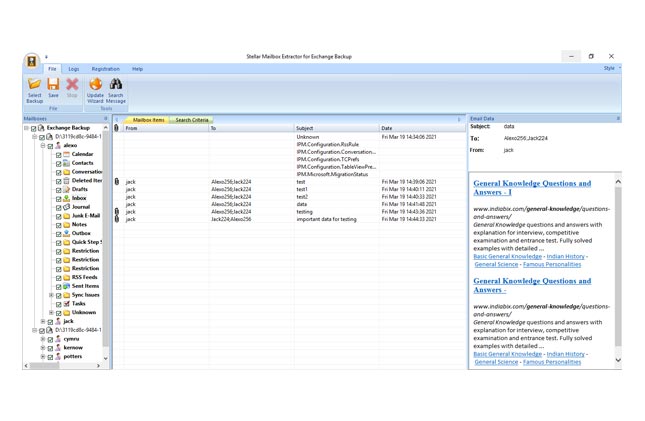
Task: Open the first 'General Science' link
Action: pos(496,264)
